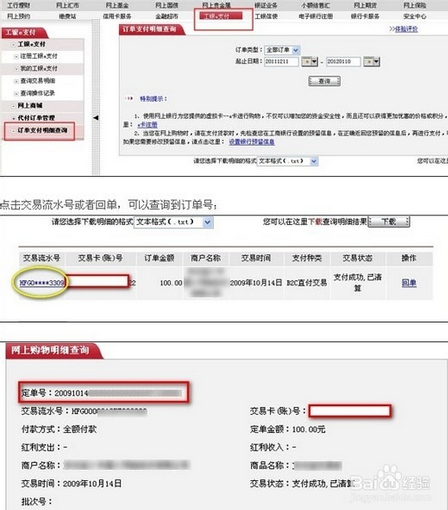
Task: Open the transaction serial number HFG0****3309 link
Action: pos(42,283)
